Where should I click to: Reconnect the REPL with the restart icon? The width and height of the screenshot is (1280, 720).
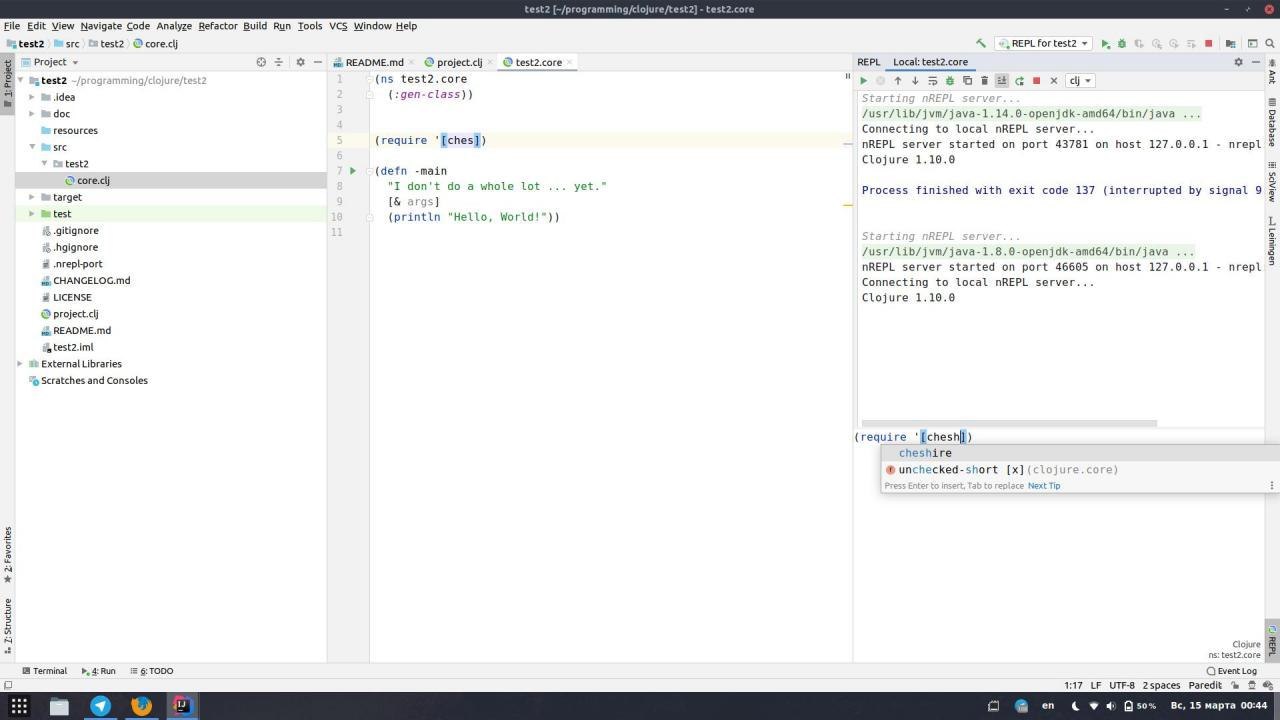1019,81
